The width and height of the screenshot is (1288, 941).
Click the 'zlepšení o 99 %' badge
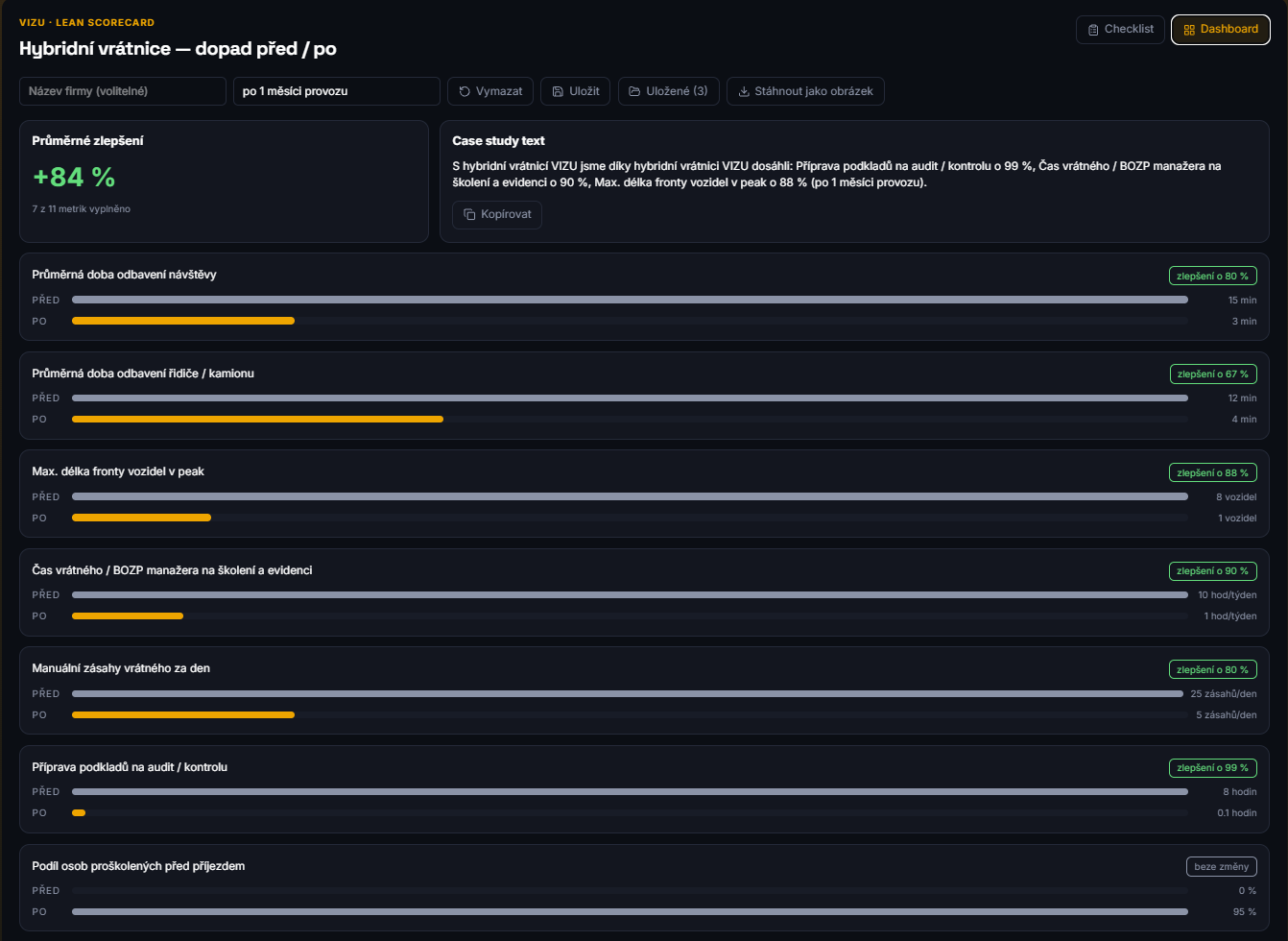pos(1213,767)
